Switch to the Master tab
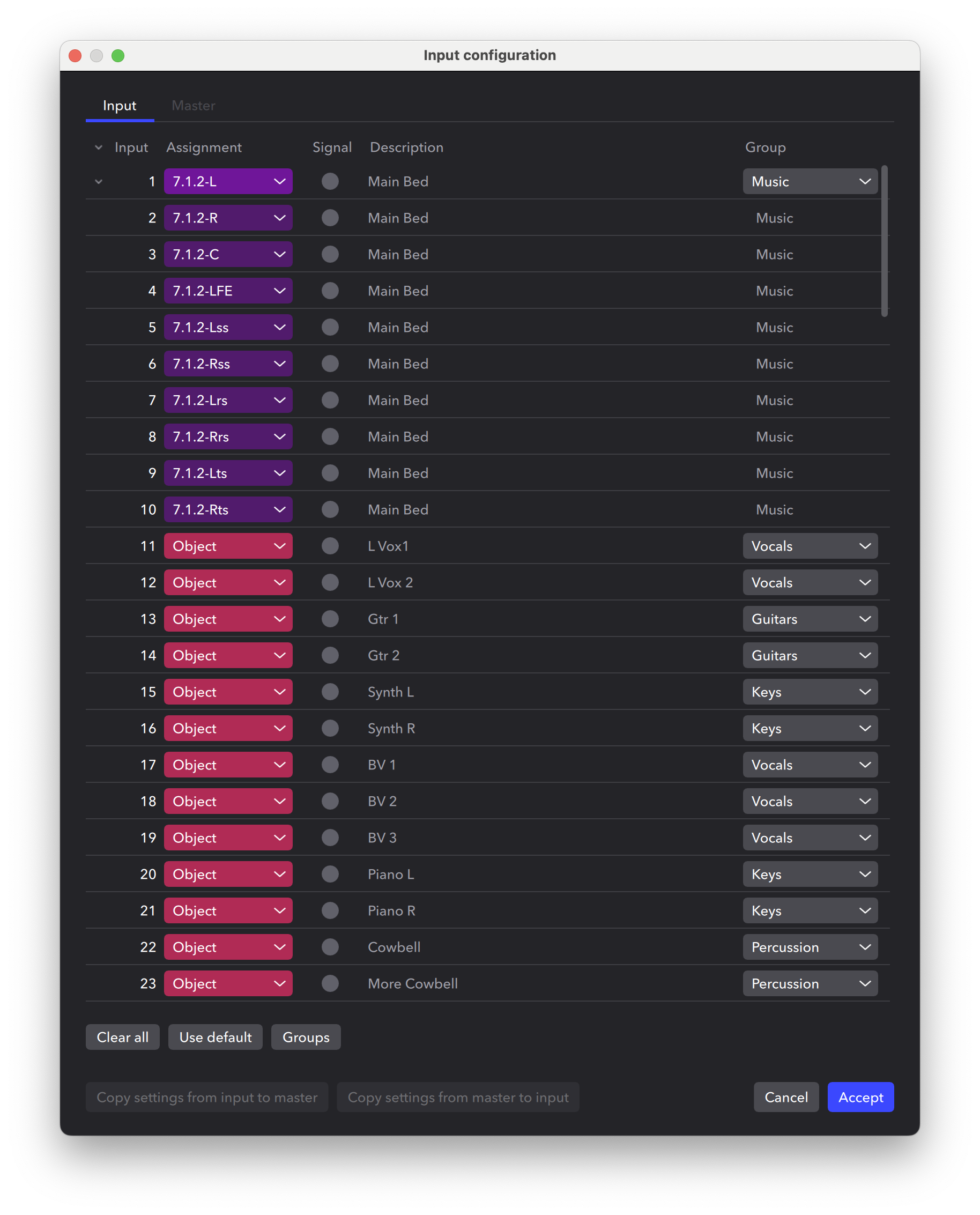This screenshot has width=980, height=1215. tap(193, 106)
